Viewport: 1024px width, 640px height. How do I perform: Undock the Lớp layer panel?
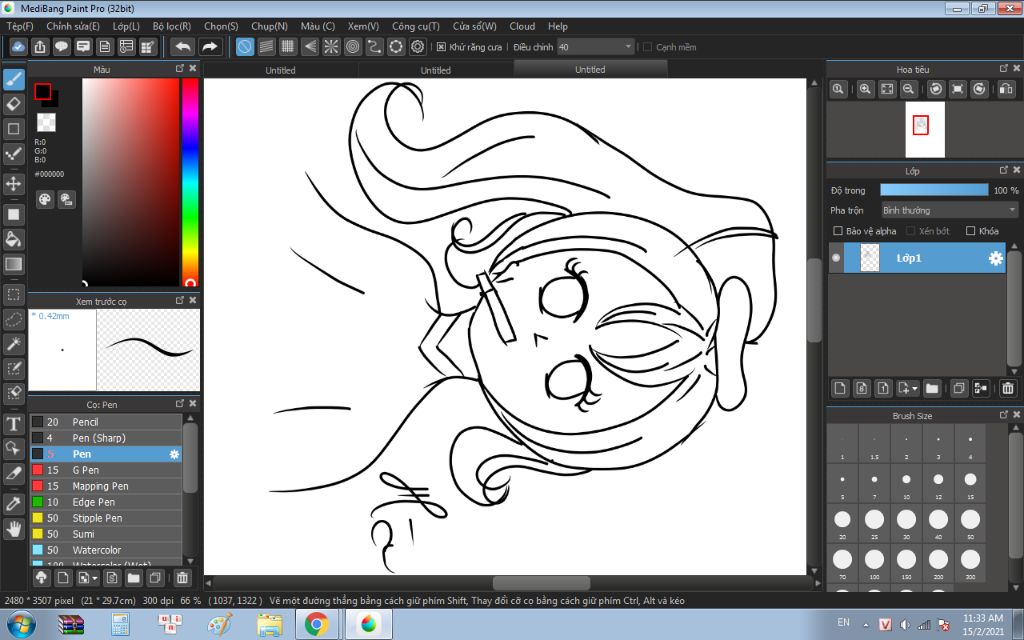tap(1004, 170)
